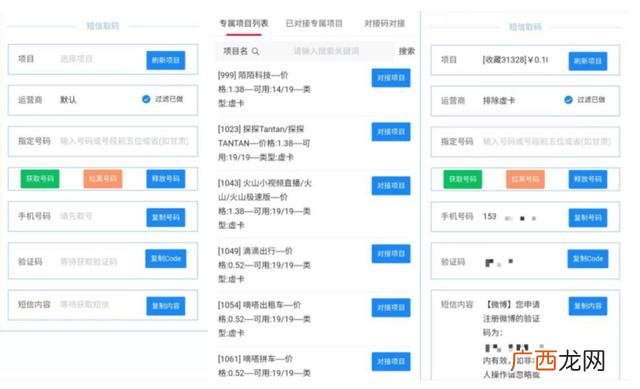
Task: Click 复制Code button in the right panel
Action: click(588, 258)
